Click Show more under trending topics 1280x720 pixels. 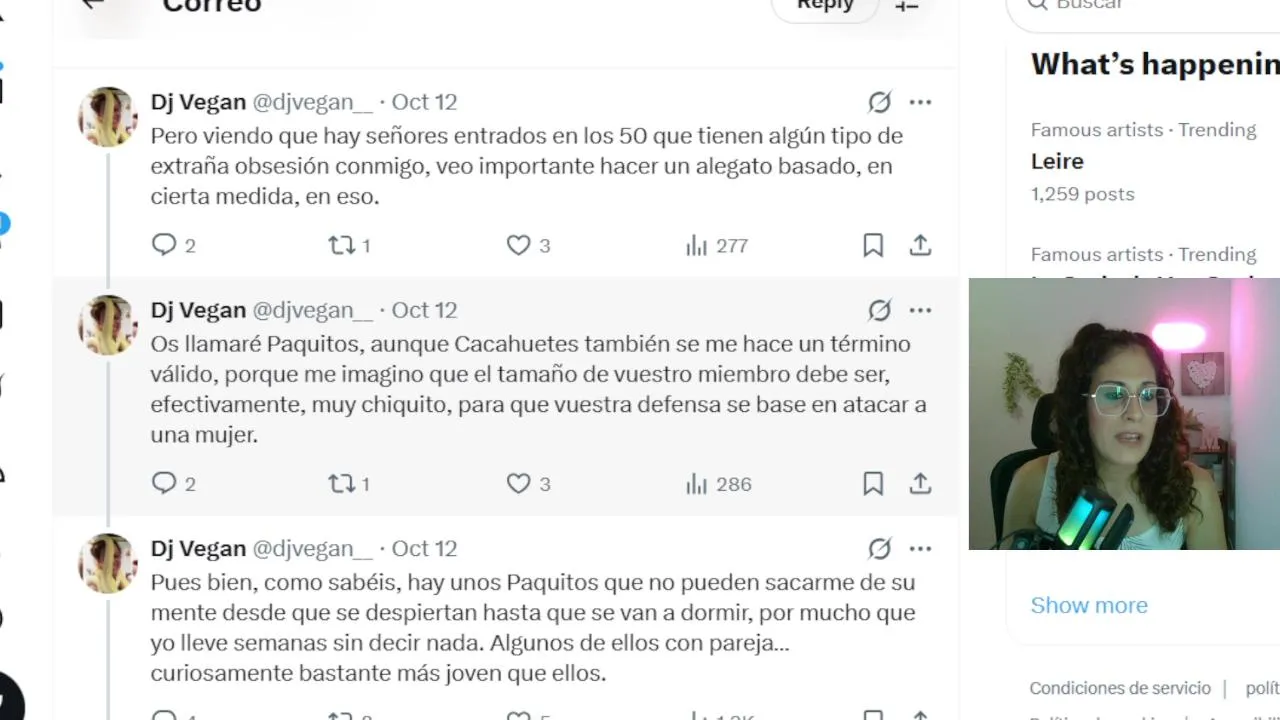tap(1089, 605)
